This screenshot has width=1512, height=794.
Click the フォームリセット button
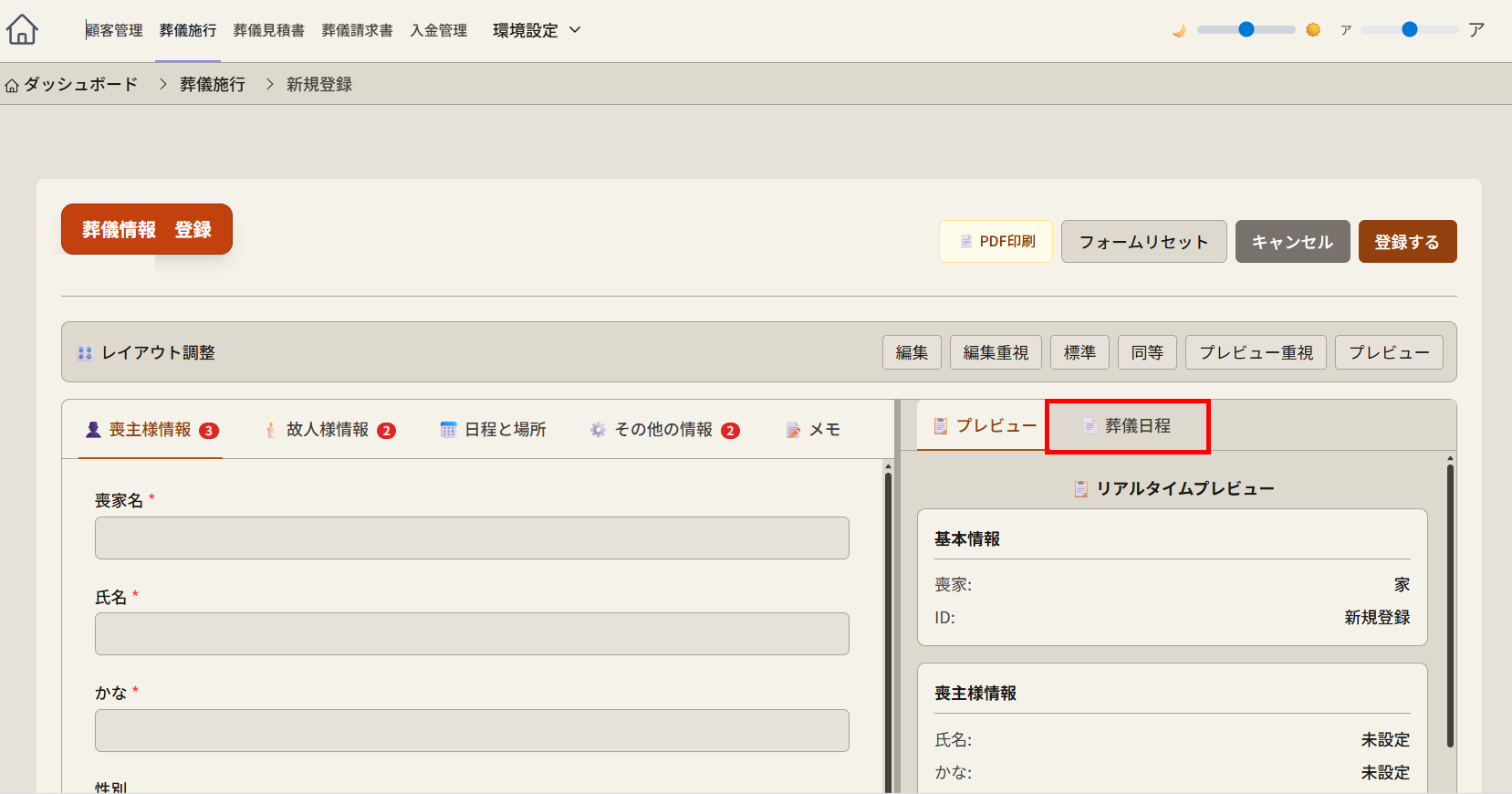click(x=1143, y=242)
